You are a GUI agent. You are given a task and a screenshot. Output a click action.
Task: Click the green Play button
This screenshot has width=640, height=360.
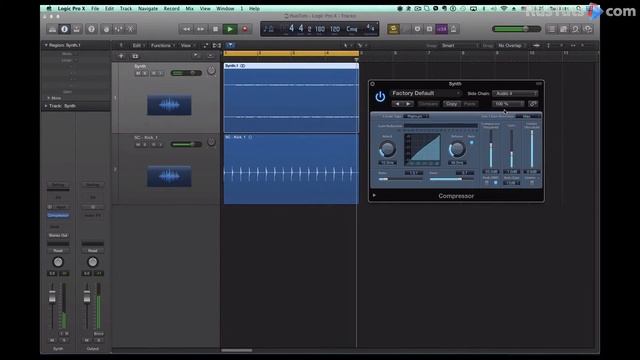[x=230, y=29]
